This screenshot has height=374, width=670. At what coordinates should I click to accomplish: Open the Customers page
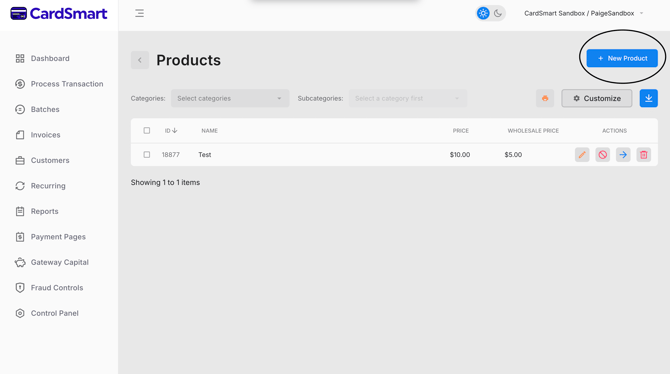[42, 160]
